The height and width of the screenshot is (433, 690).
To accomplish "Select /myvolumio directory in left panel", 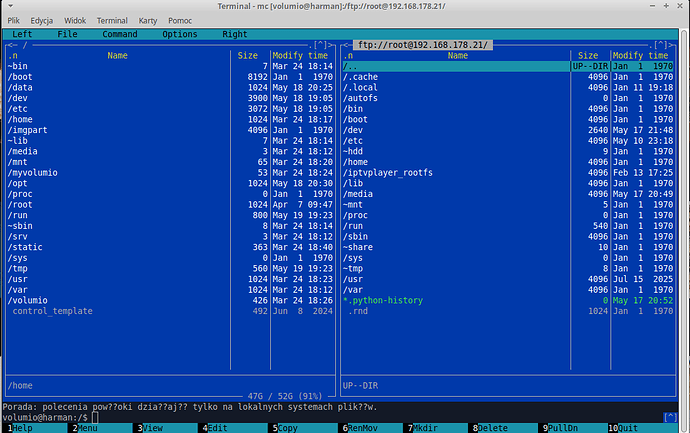I will pyautogui.click(x=170, y=172).
